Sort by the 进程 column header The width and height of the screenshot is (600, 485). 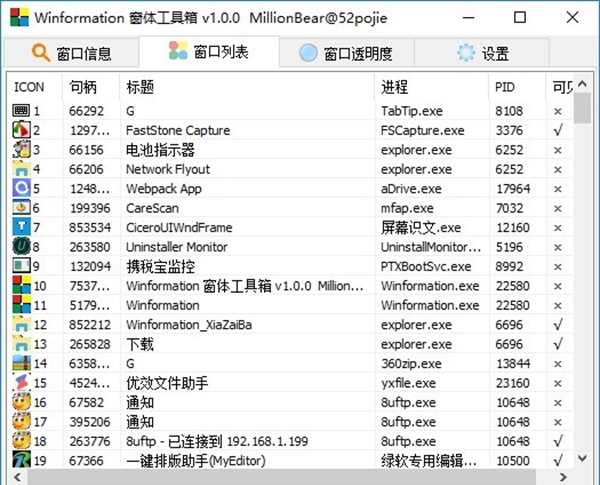point(432,87)
